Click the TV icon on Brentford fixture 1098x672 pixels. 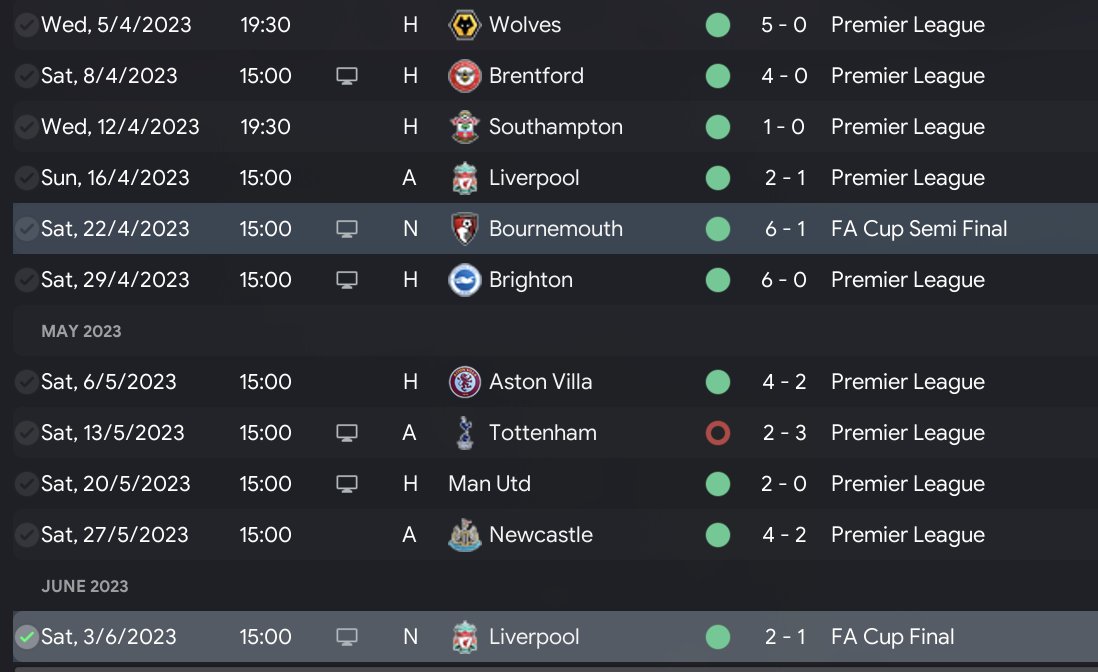[x=347, y=76]
